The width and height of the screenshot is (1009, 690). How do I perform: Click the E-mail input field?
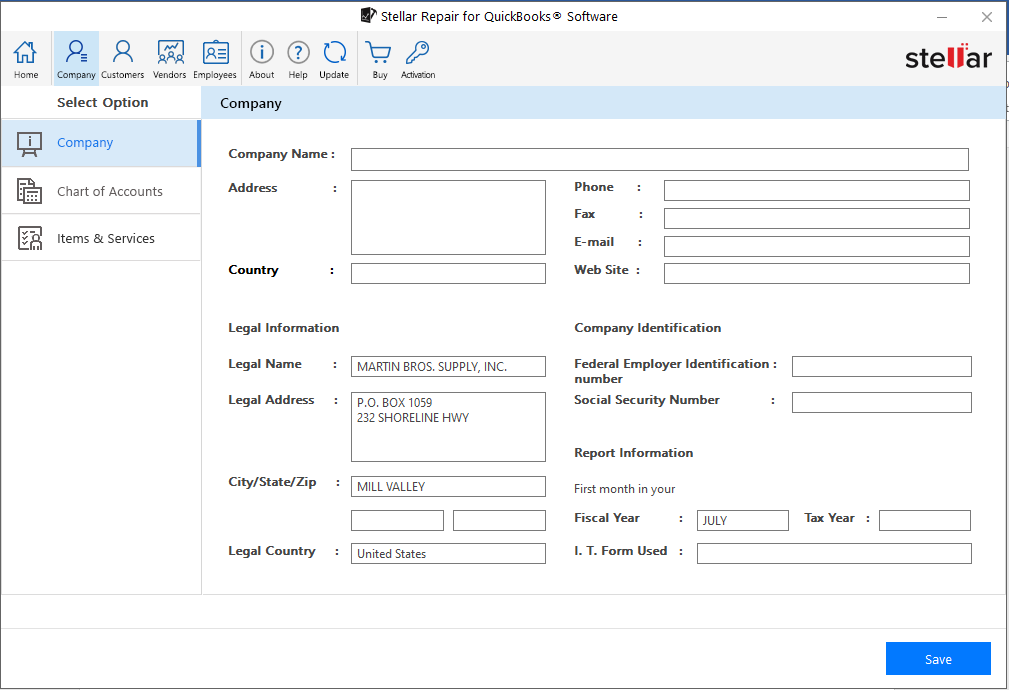[817, 247]
